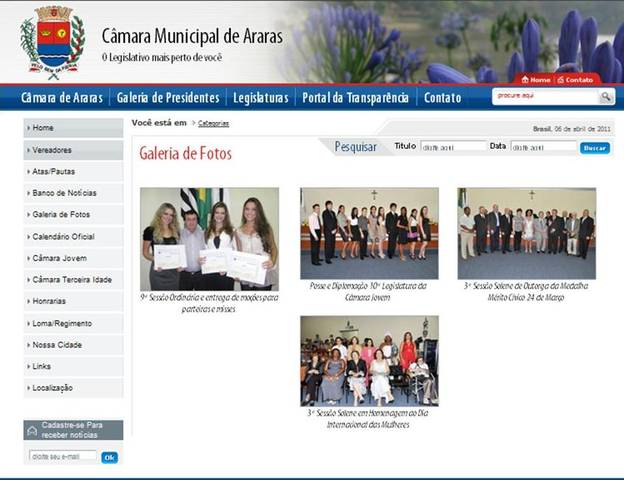Select Portal da Transparência in navigation bar

tap(356, 98)
